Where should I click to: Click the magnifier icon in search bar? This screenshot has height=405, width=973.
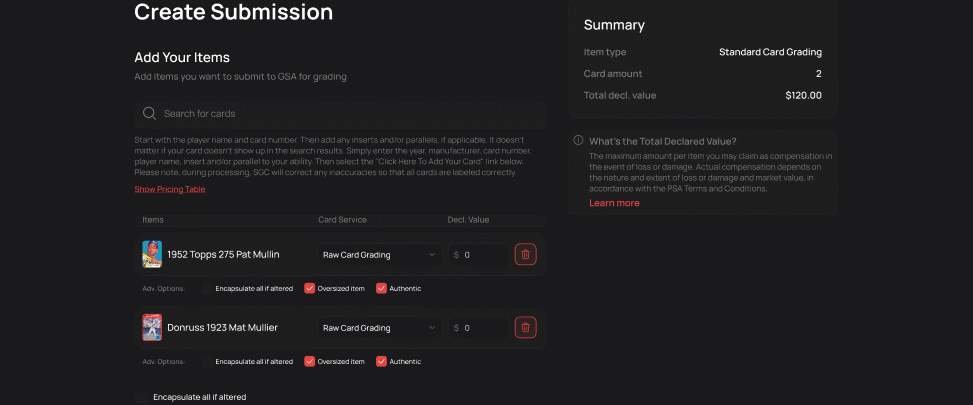[x=149, y=114]
